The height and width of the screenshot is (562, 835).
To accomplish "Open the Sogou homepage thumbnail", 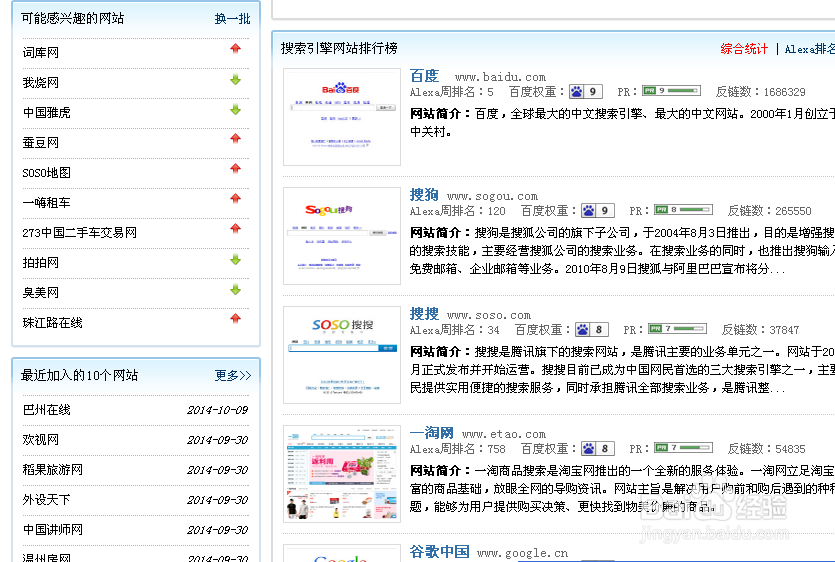I will [342, 236].
